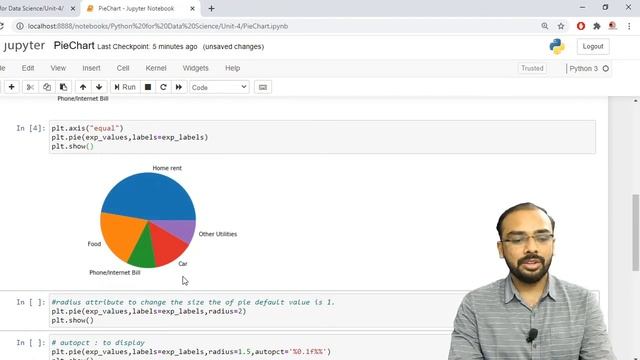Click the red Opera extension icon

tap(581, 26)
